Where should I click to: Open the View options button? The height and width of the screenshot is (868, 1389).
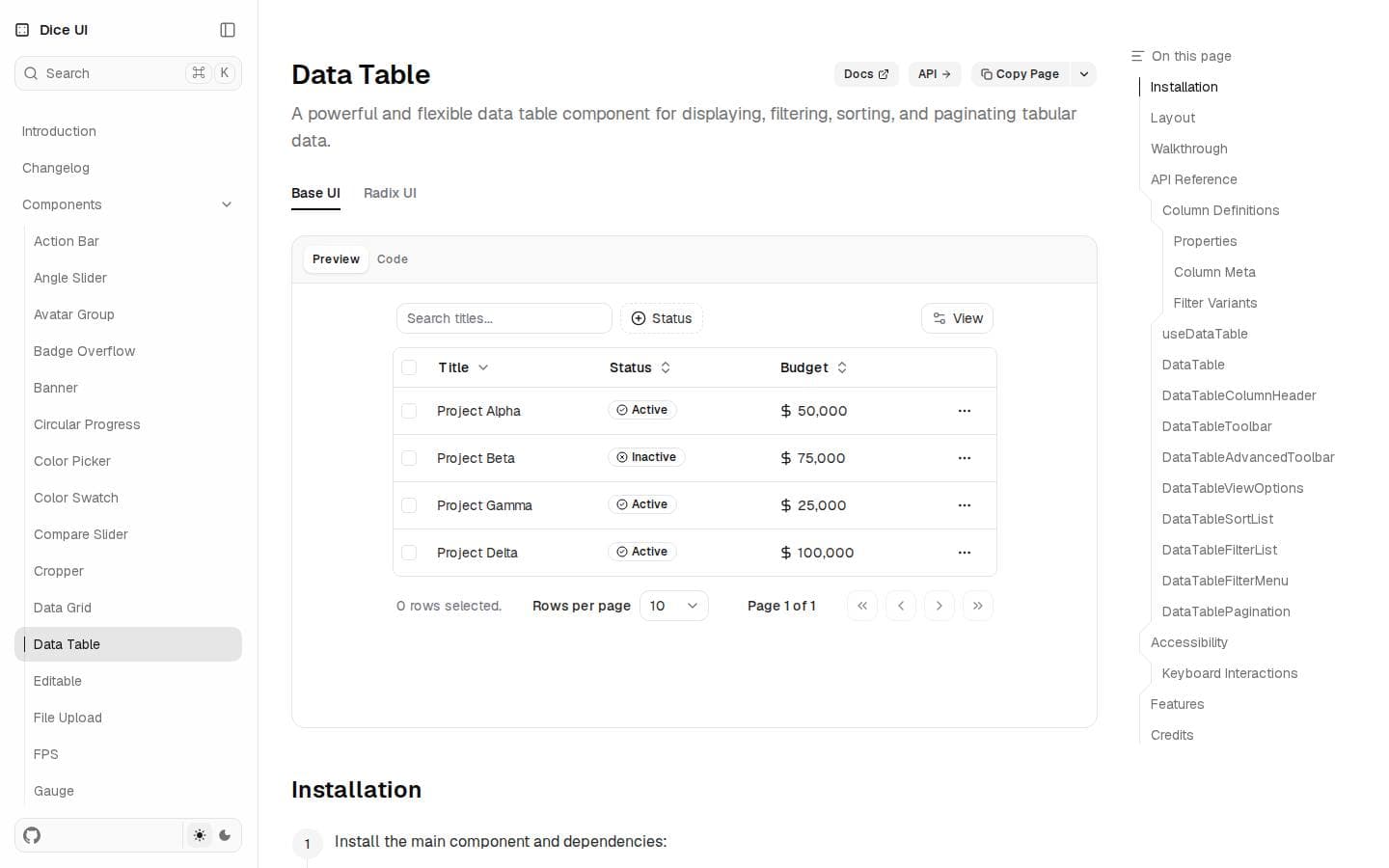[x=958, y=318]
